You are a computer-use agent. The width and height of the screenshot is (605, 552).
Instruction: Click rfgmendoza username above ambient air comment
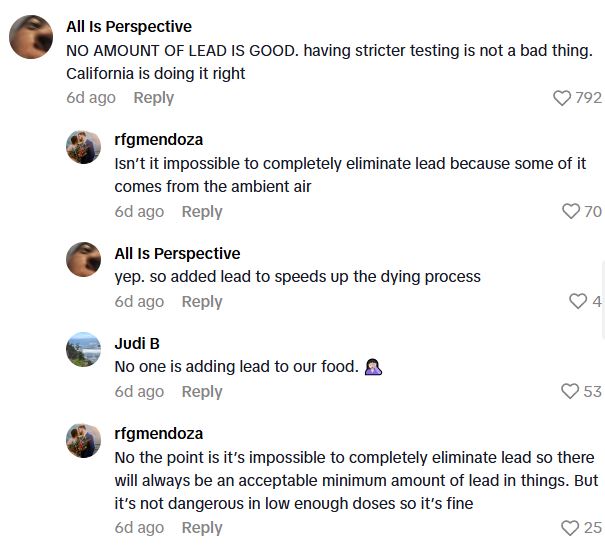coord(158,140)
